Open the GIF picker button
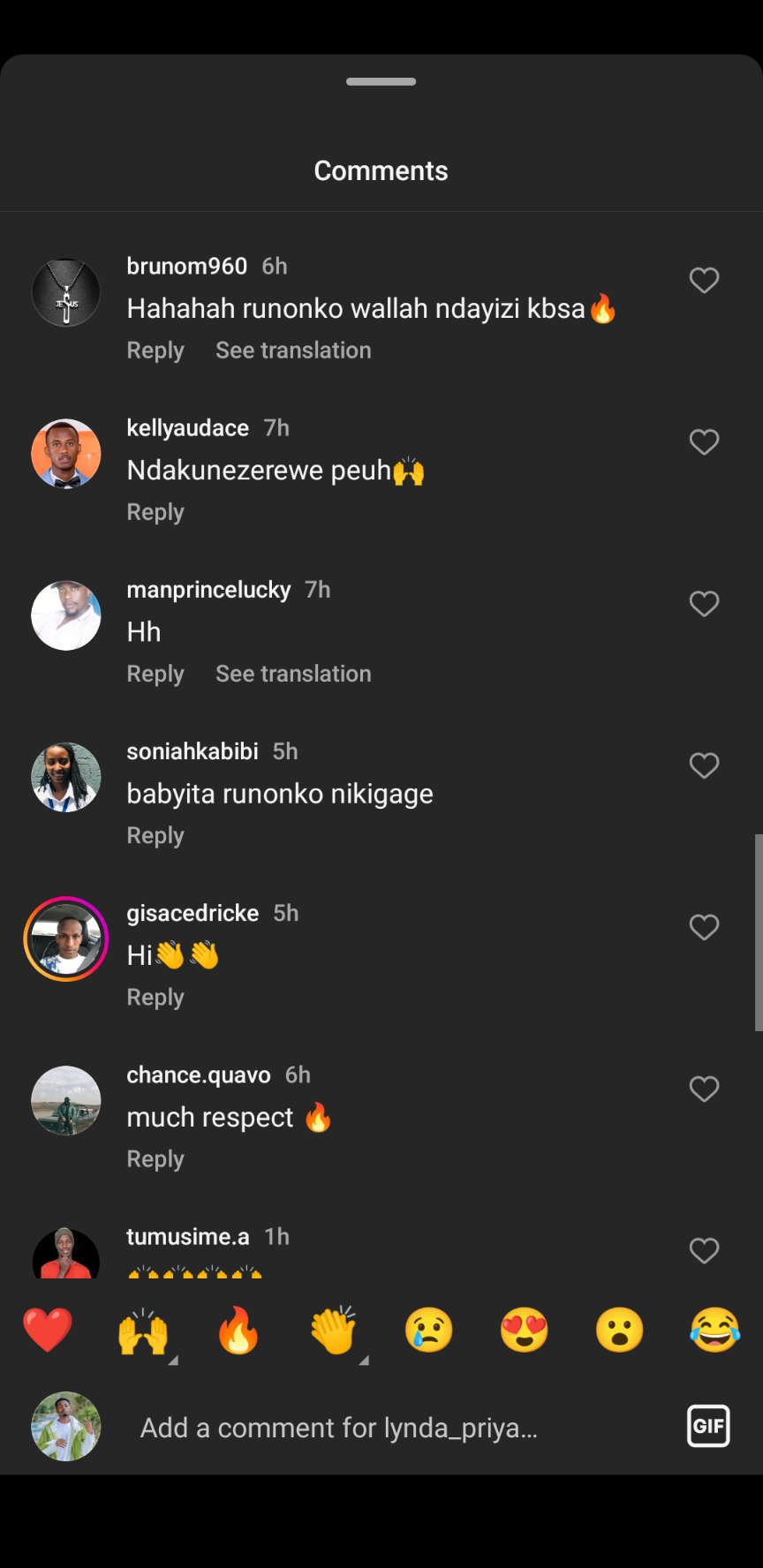The image size is (763, 1568). [x=708, y=1426]
